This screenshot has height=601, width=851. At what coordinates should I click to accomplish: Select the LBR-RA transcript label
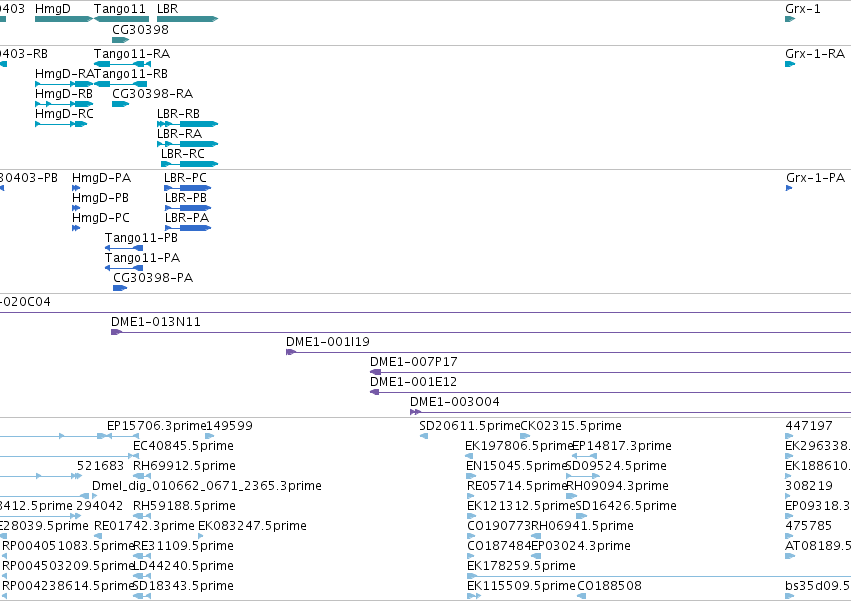coord(179,134)
